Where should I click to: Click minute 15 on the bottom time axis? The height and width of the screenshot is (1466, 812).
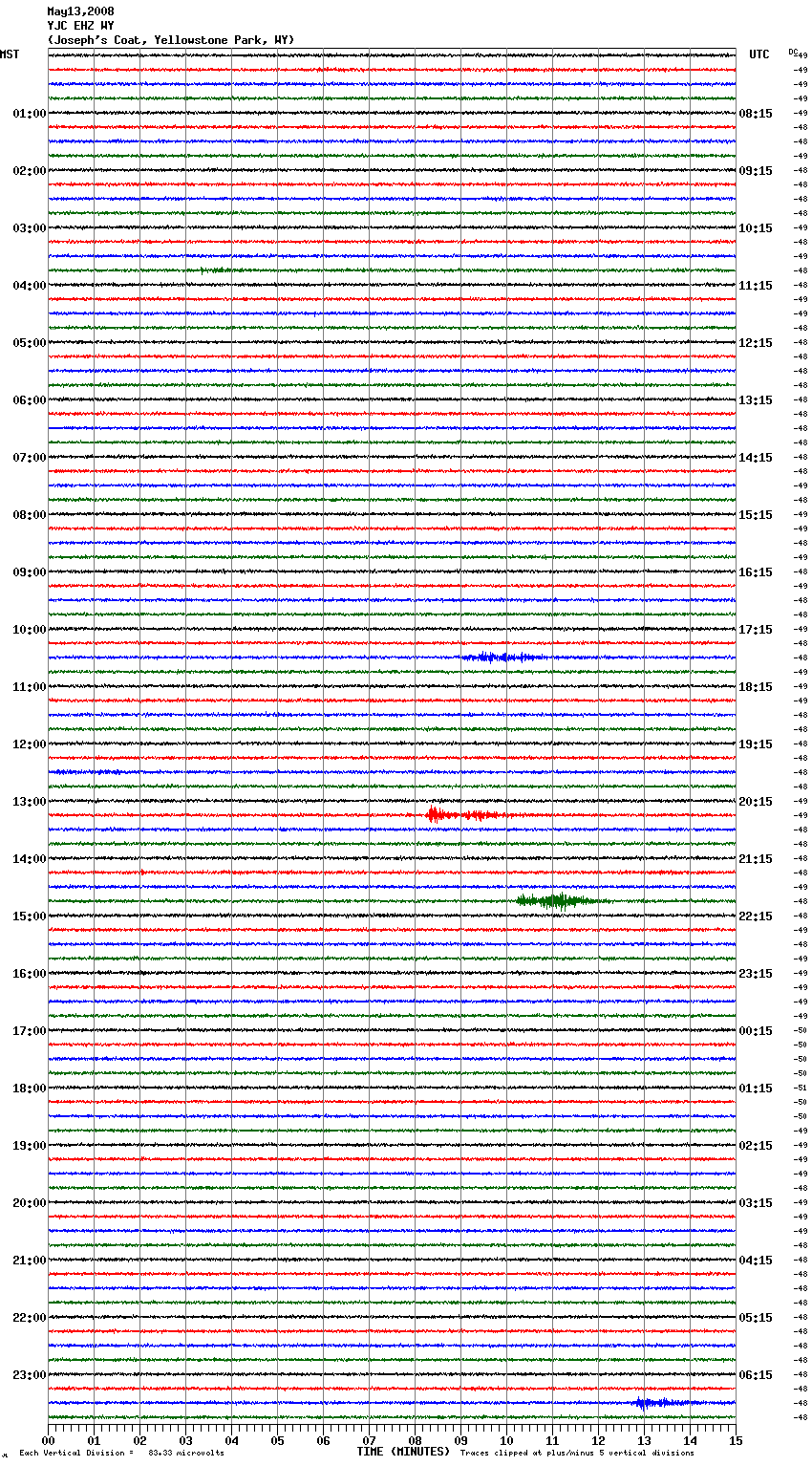[736, 1440]
